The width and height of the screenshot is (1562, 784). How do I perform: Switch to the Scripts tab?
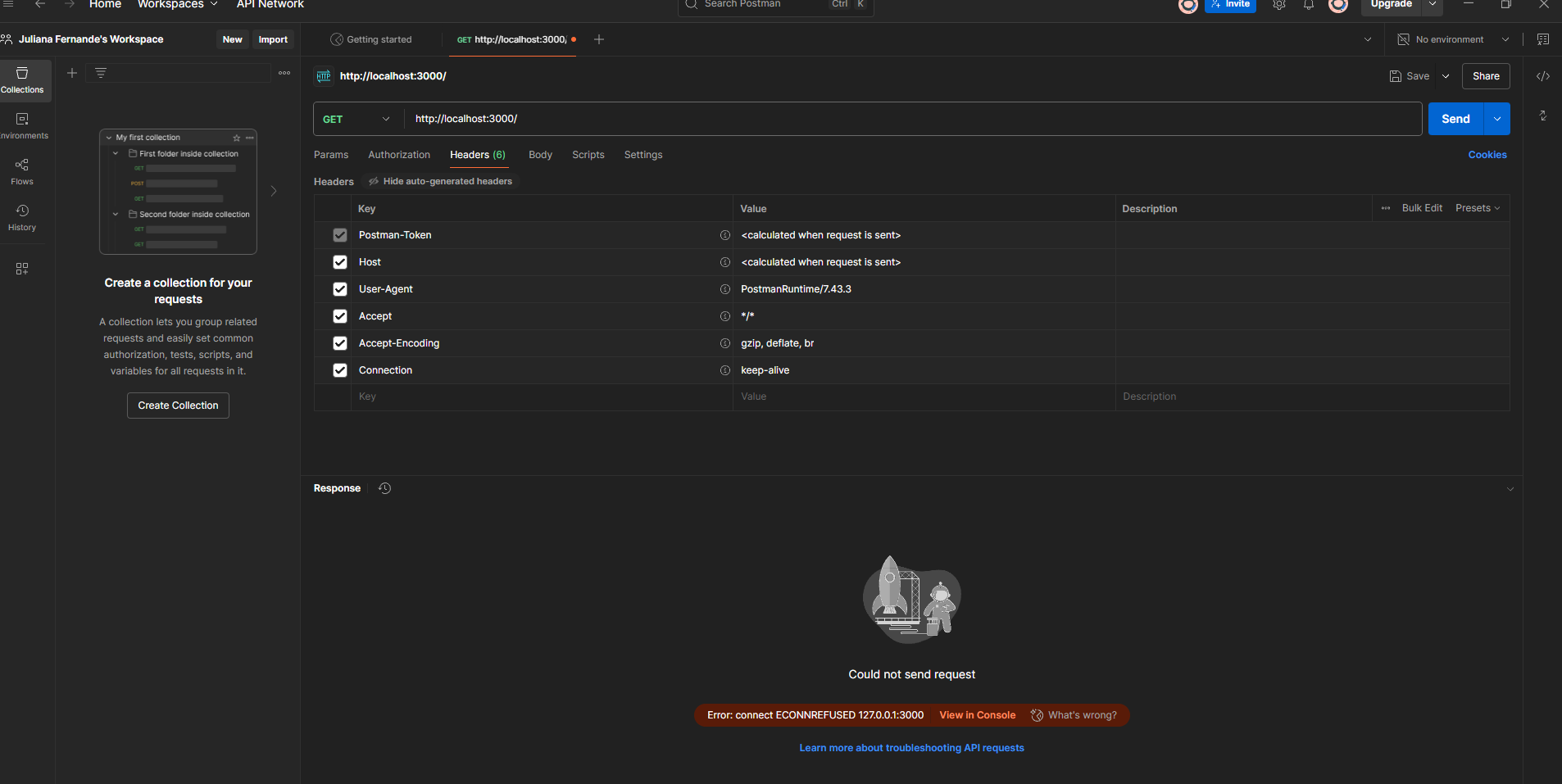[588, 155]
